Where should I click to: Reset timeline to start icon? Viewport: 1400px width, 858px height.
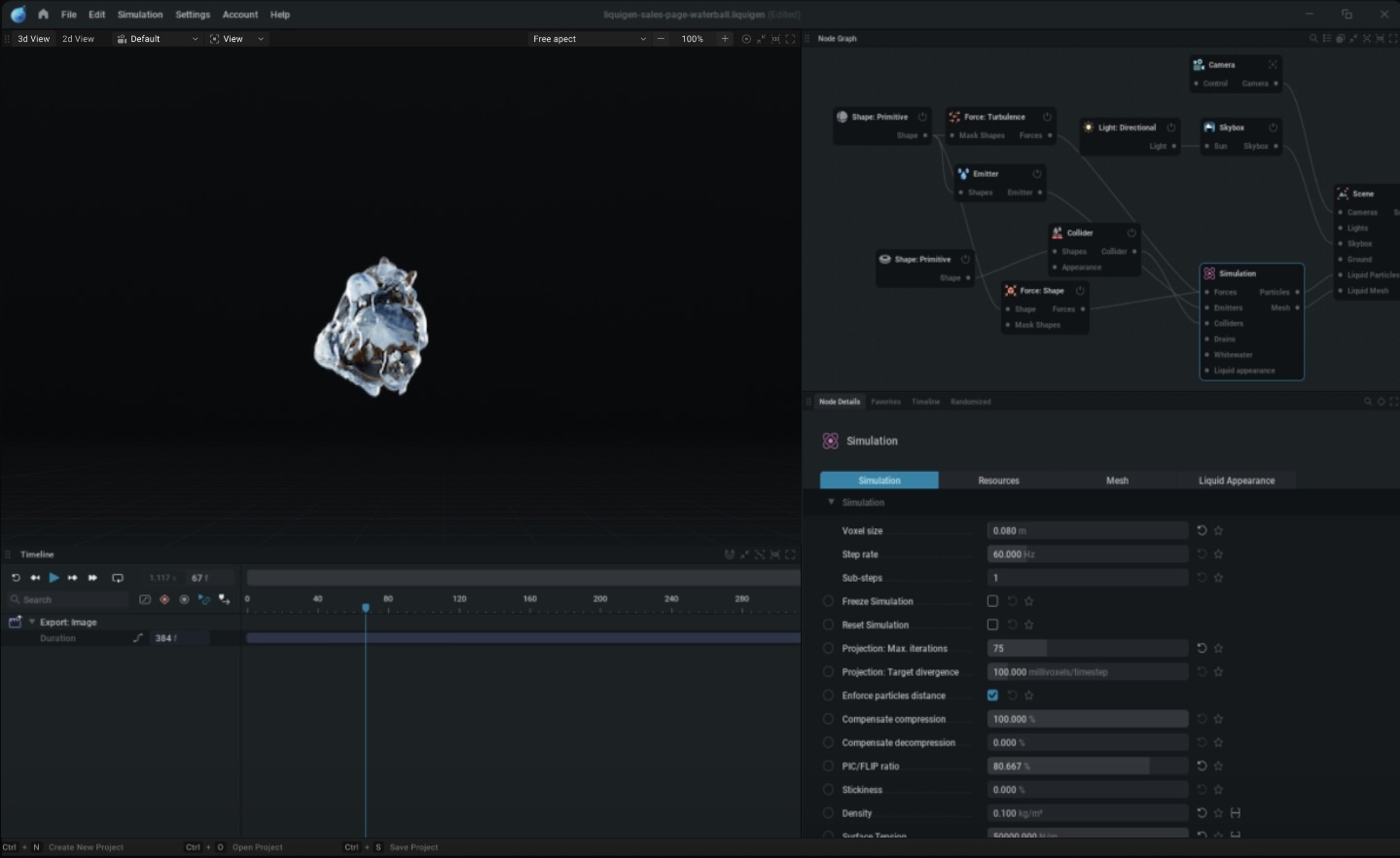(16, 578)
